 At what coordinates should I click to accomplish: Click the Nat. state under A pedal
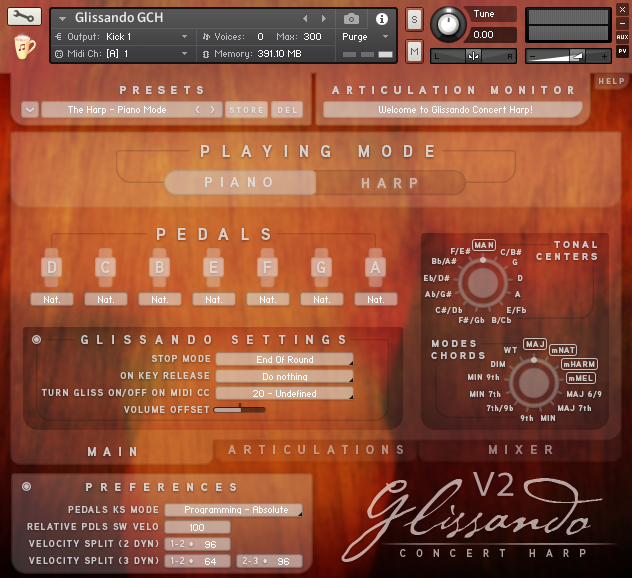[x=376, y=299]
